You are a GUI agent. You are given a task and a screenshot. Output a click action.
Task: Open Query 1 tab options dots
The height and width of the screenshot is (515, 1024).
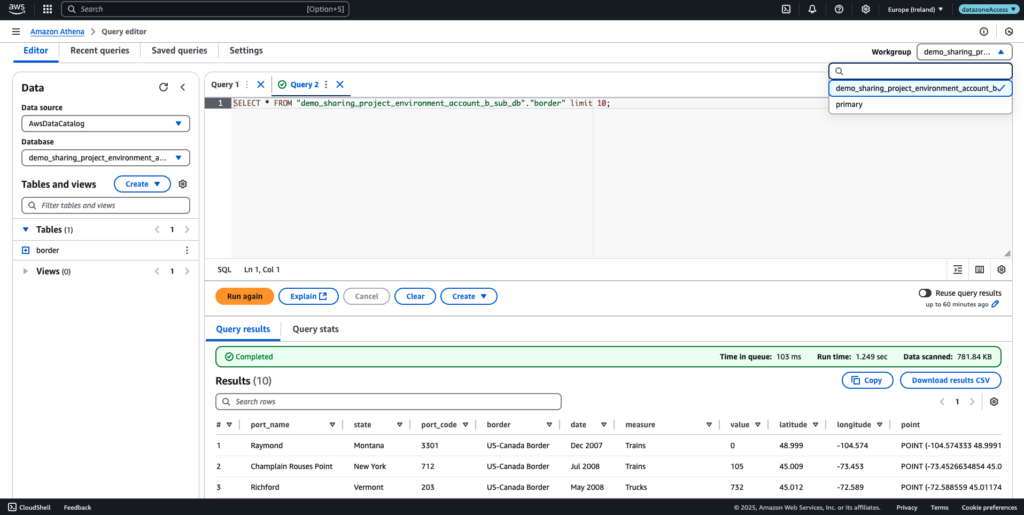click(x=246, y=84)
